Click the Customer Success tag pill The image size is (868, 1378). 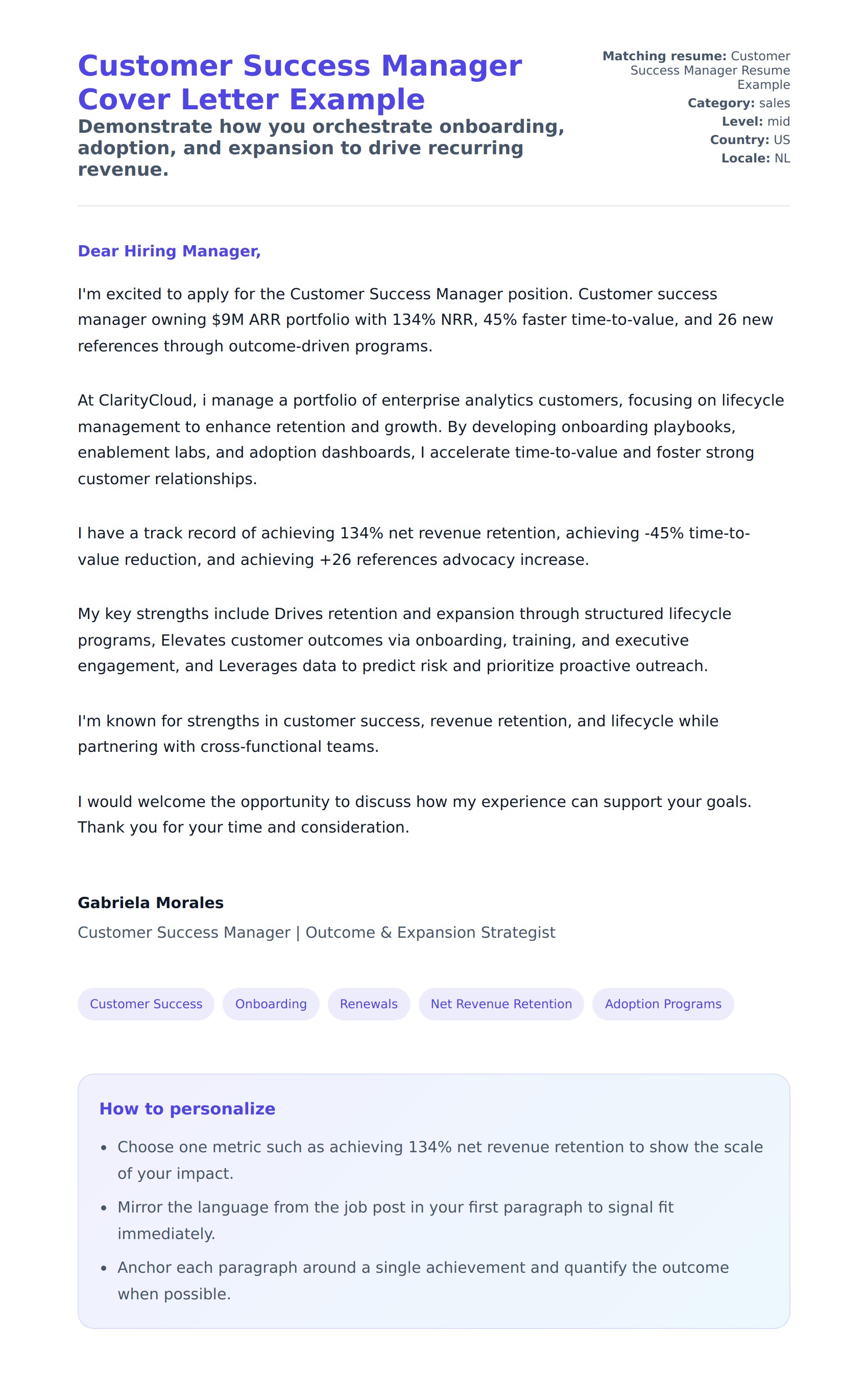click(146, 1004)
